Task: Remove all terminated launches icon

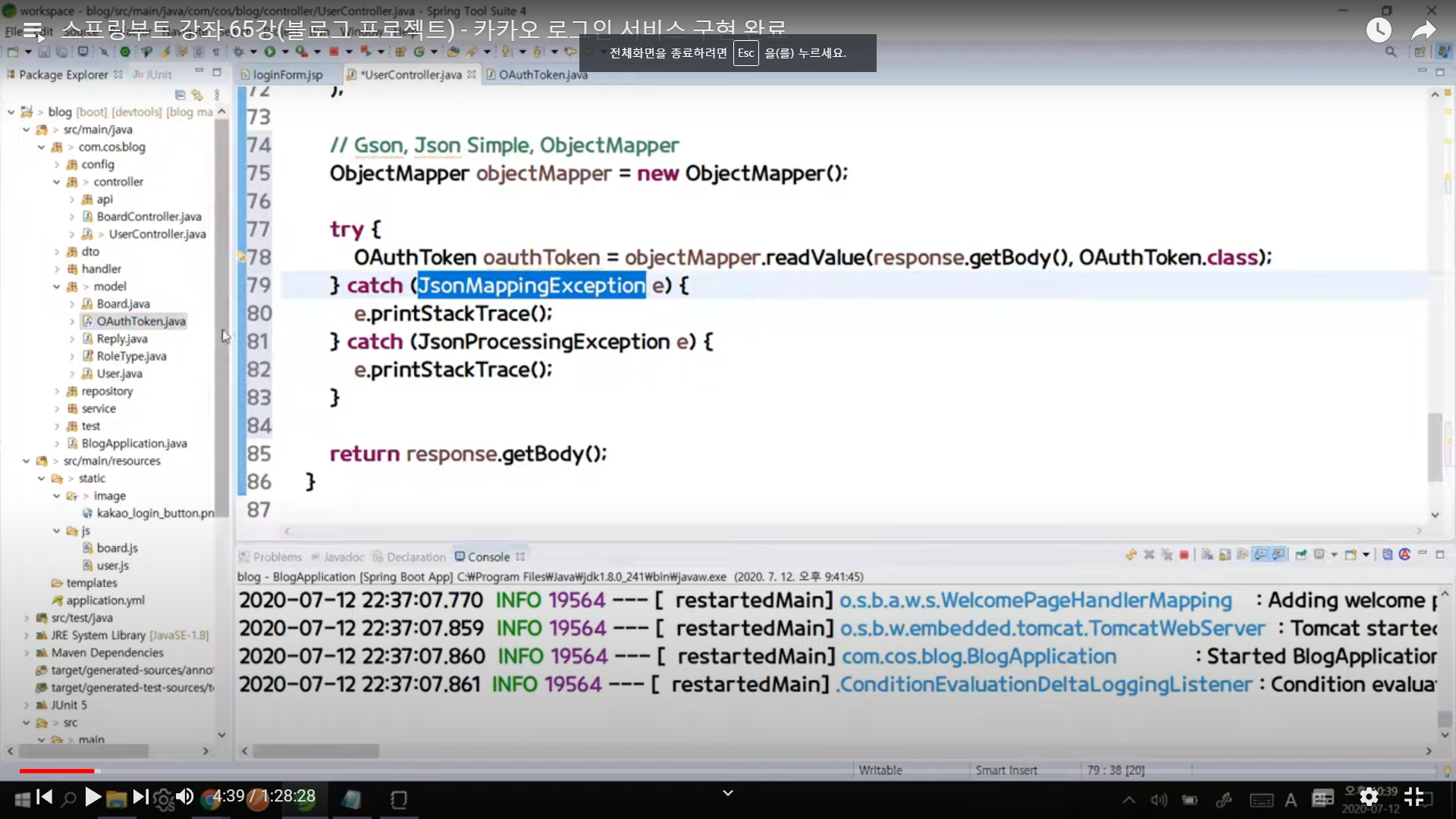Action: 1166,555
